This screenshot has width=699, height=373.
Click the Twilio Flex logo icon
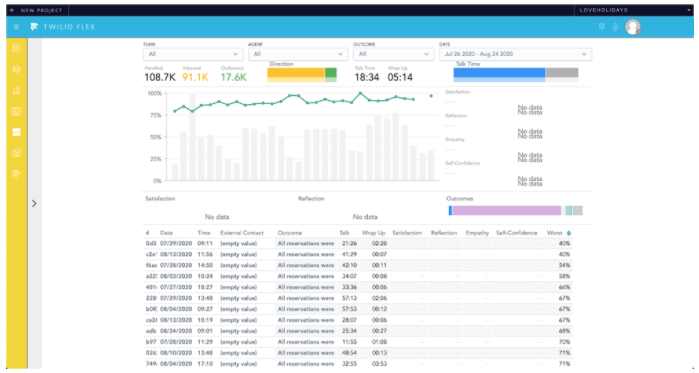click(34, 27)
